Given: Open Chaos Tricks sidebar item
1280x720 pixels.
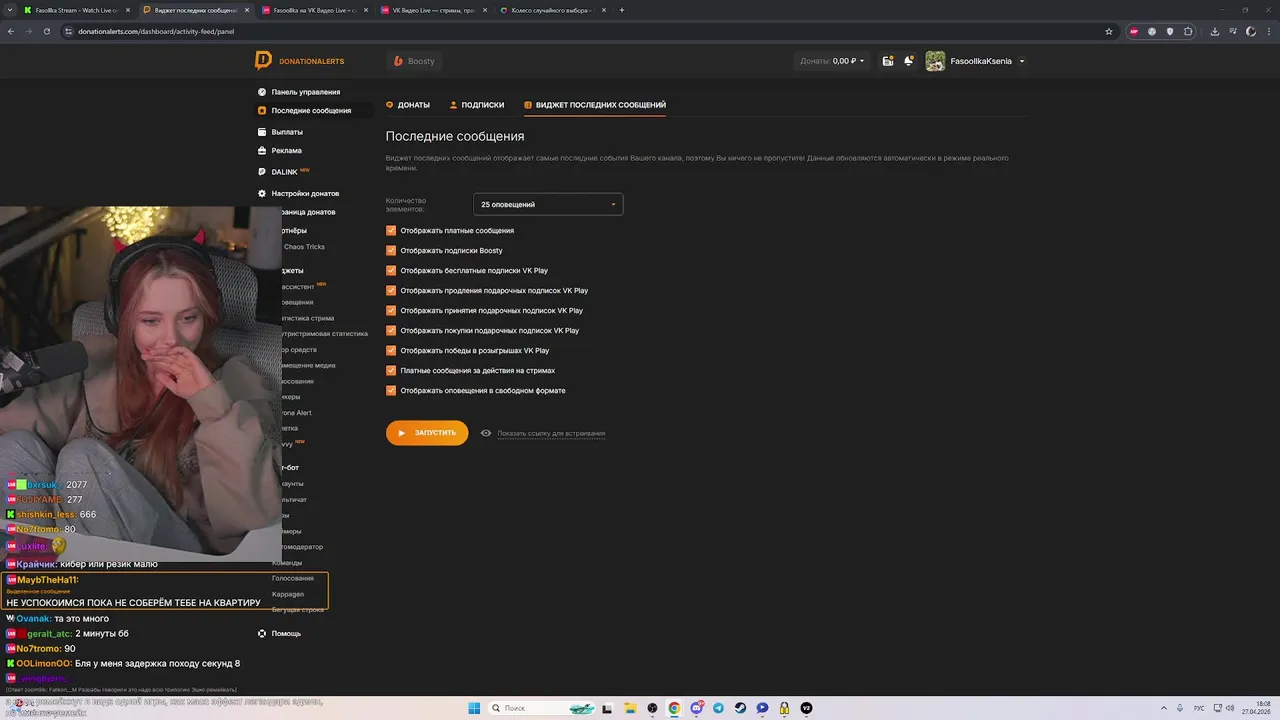Looking at the screenshot, I should (304, 247).
